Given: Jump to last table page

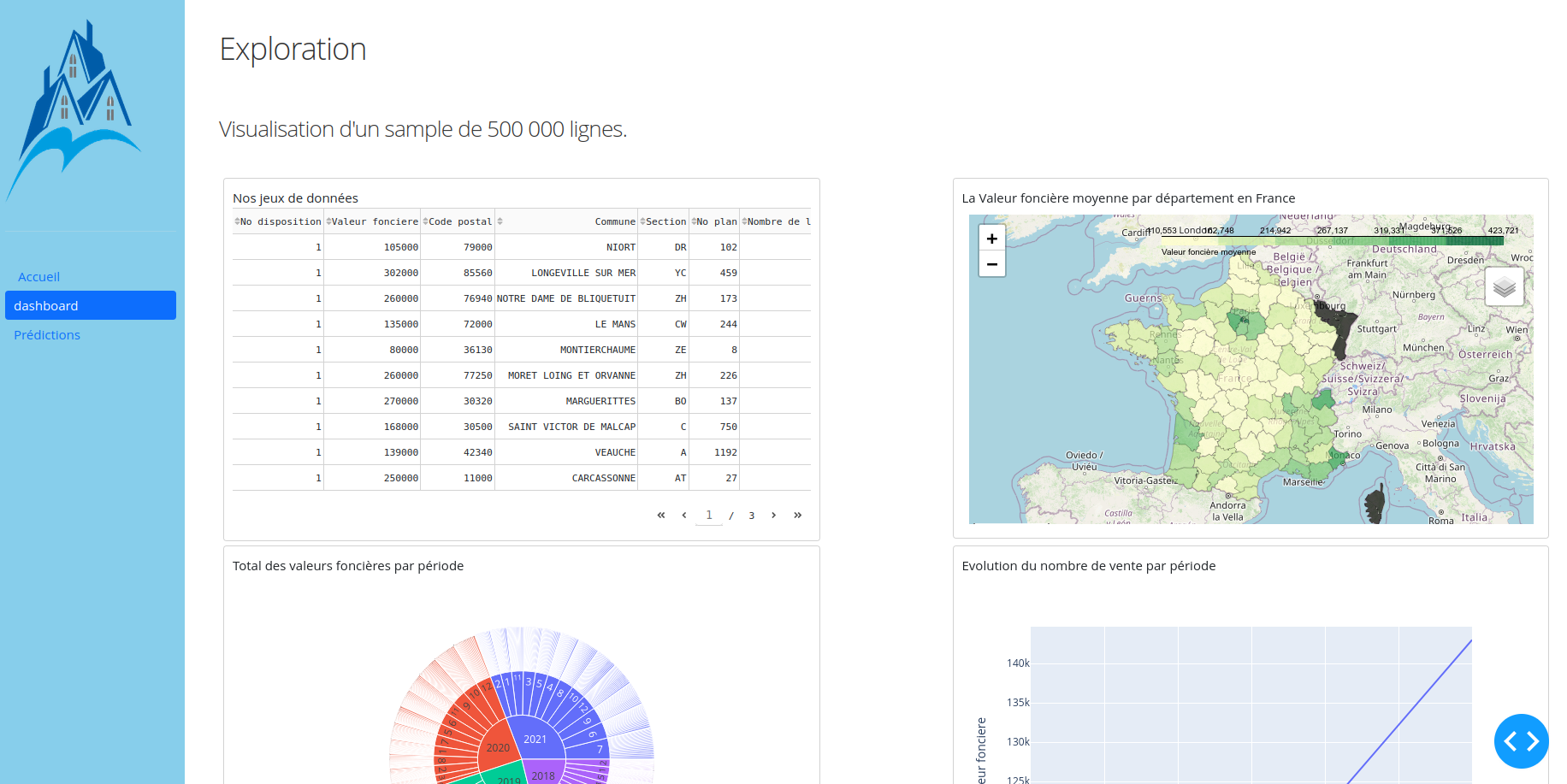Looking at the screenshot, I should pos(797,515).
